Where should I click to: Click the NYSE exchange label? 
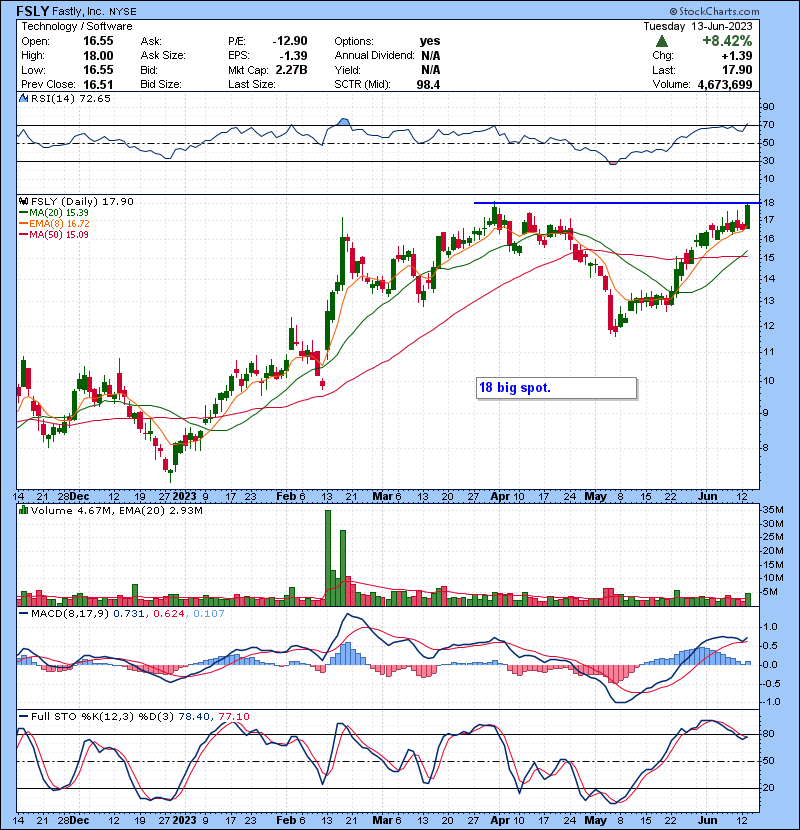123,12
